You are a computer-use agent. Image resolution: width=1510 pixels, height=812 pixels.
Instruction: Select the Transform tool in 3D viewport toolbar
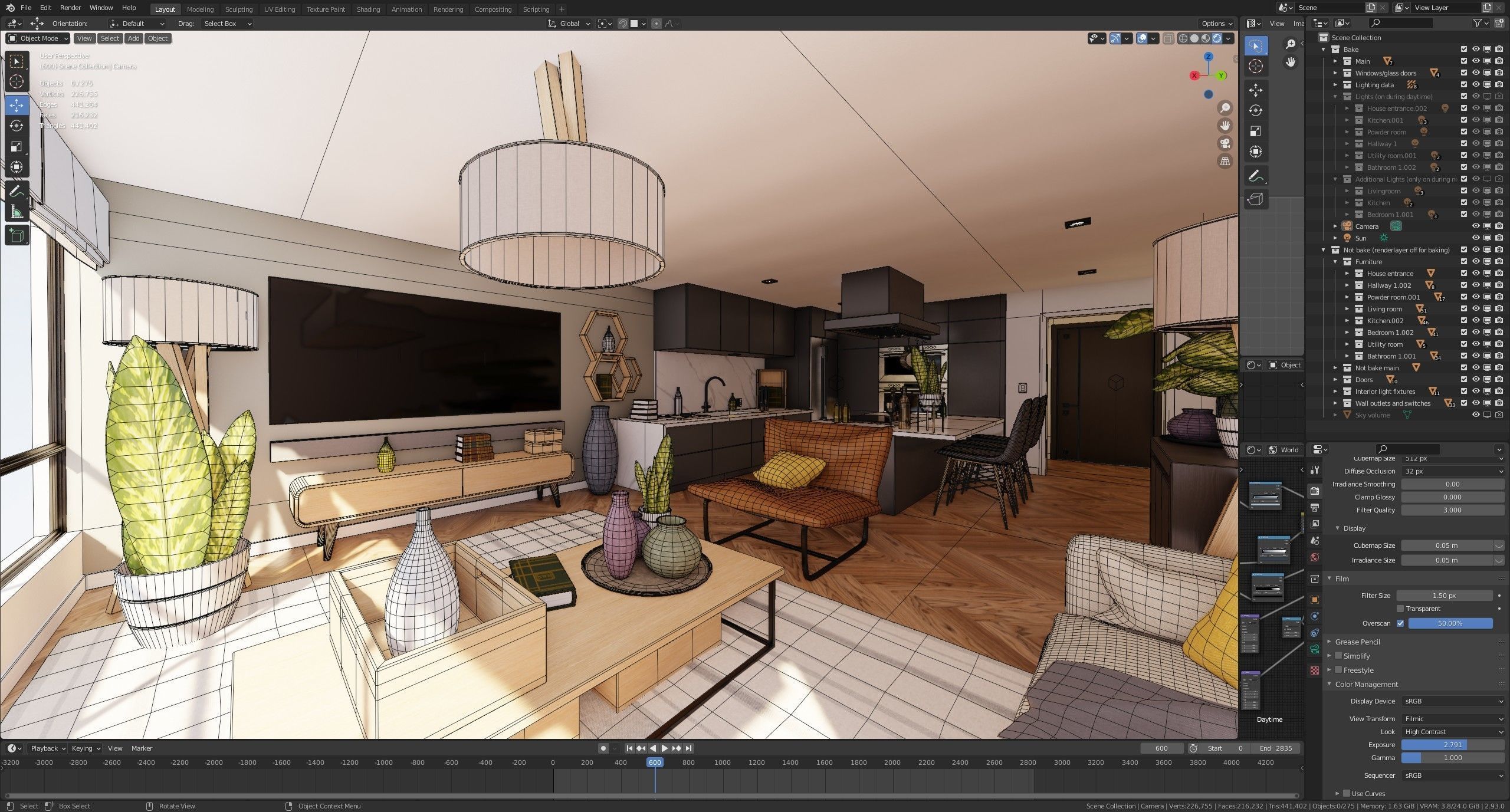(x=17, y=167)
